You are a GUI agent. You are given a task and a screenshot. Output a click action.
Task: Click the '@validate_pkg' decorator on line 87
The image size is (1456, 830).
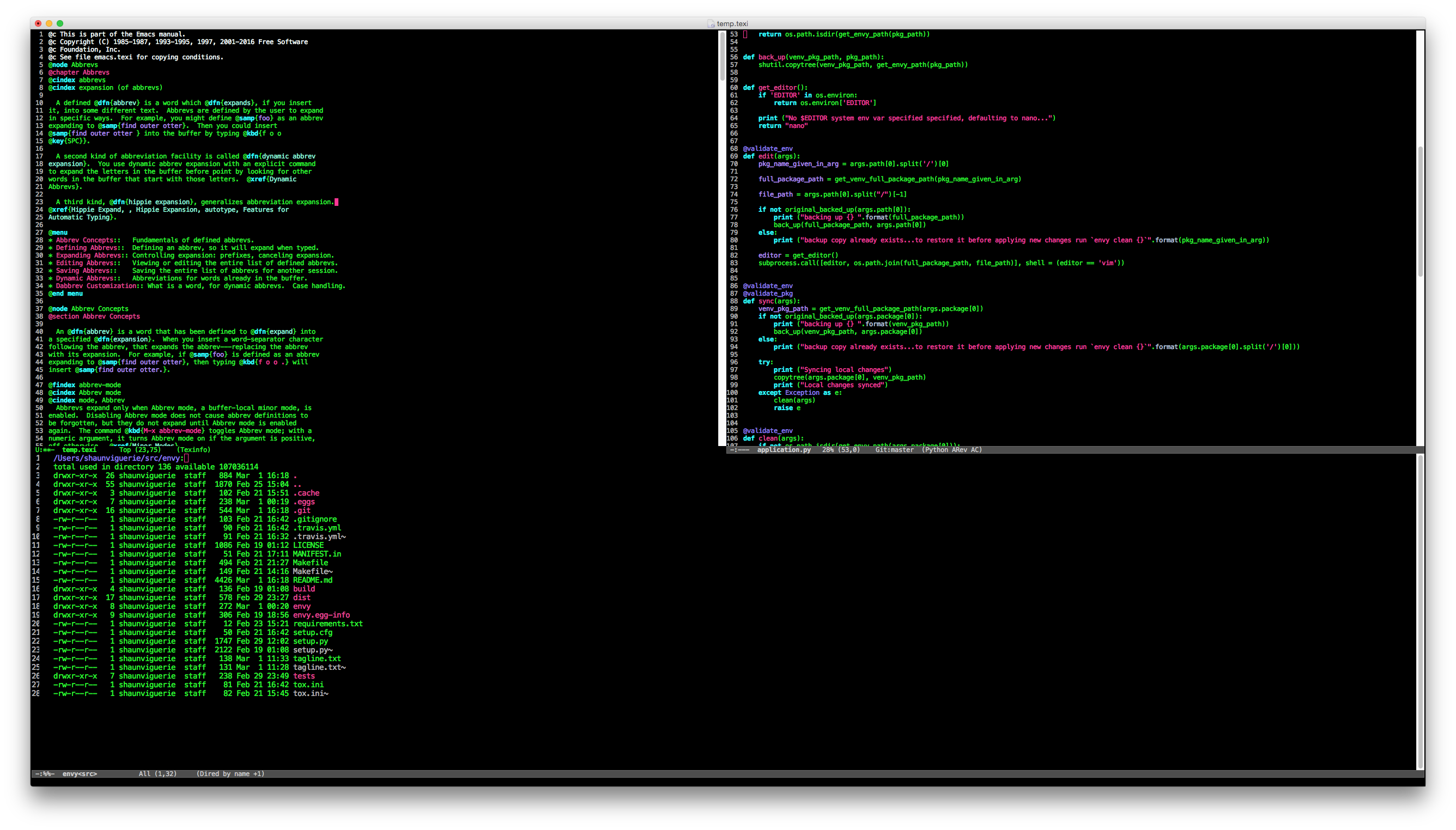(x=768, y=294)
